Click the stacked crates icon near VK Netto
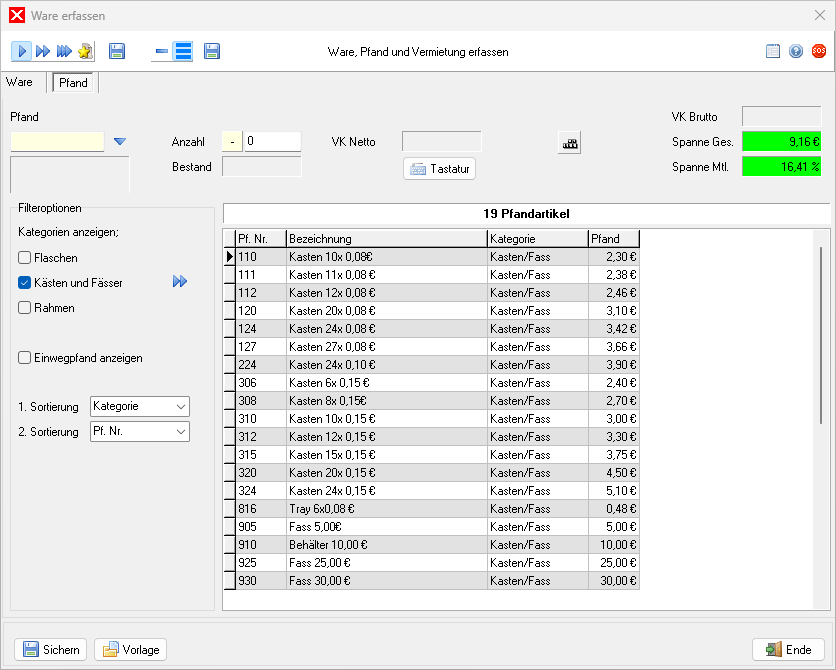This screenshot has width=836, height=670. point(570,143)
